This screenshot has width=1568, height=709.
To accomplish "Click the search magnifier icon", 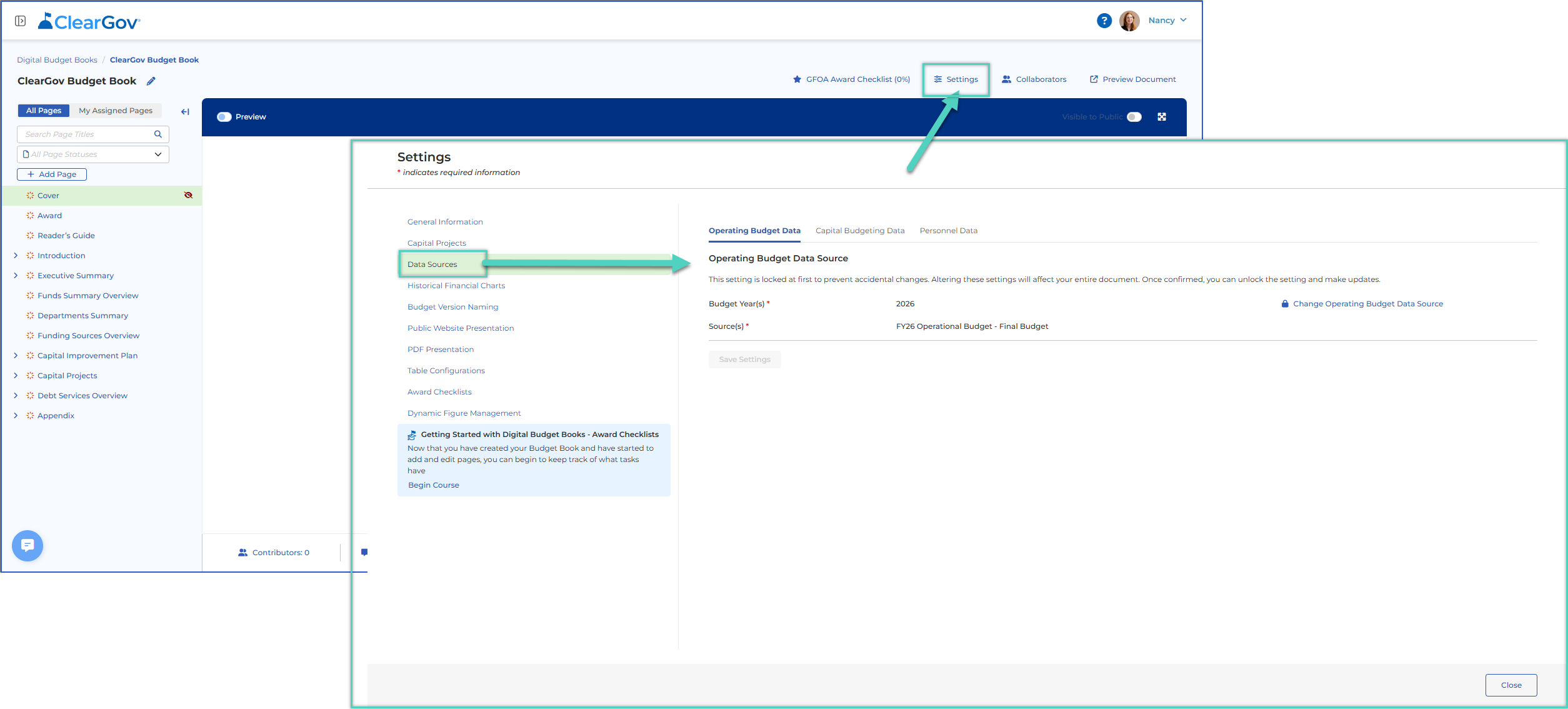I will 158,134.
